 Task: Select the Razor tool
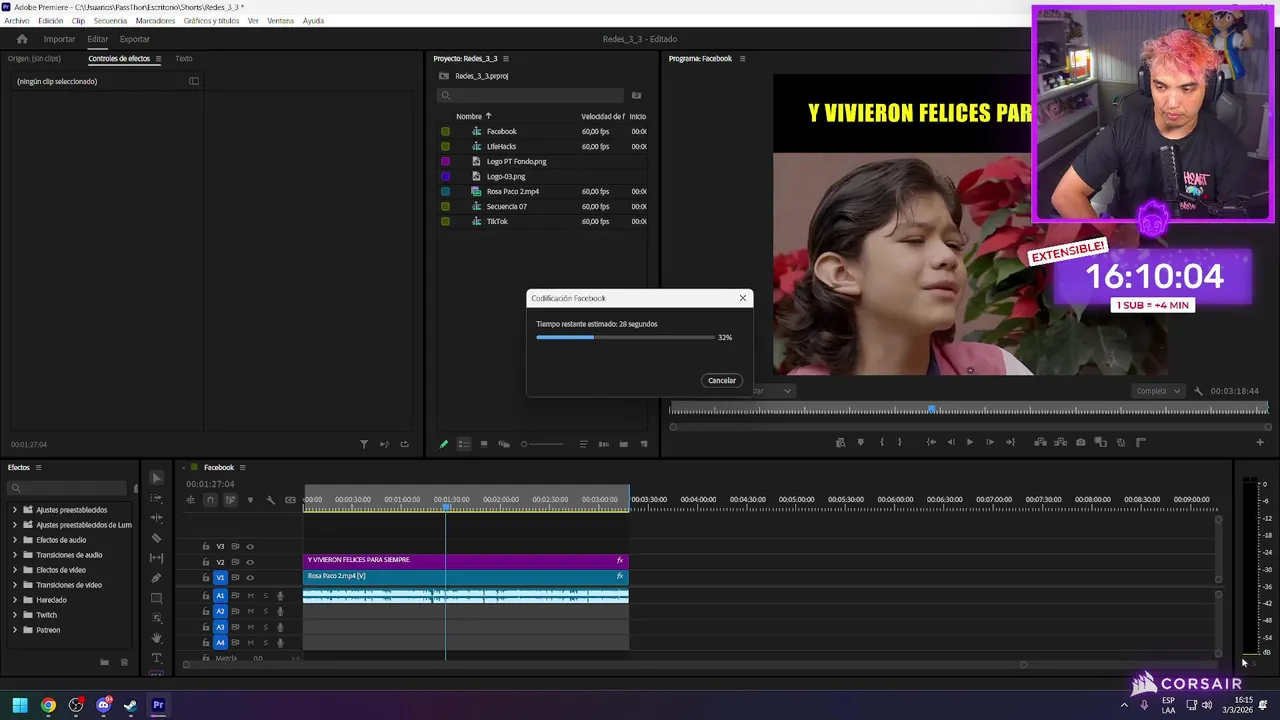pos(156,538)
